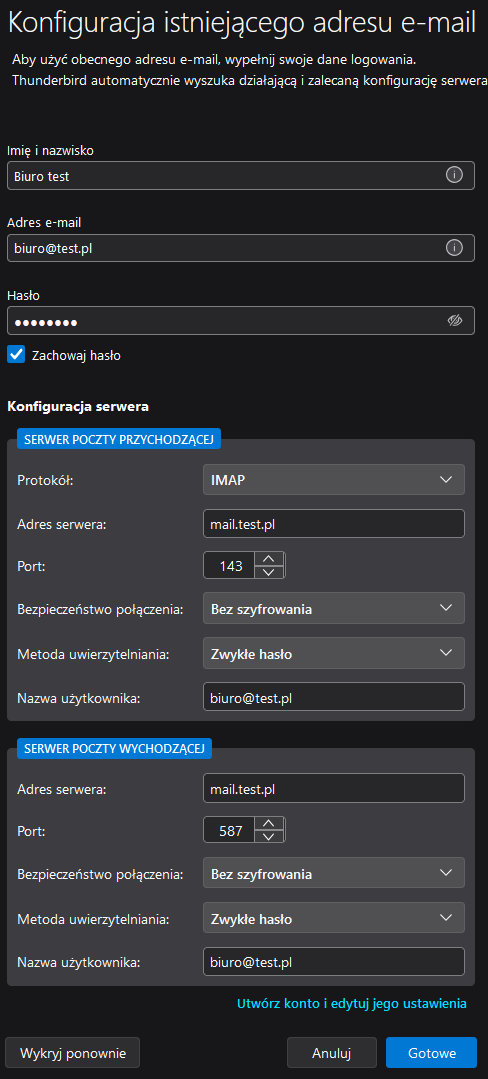
Task: Open incoming Bezpieczeństwo połączenia dropdown
Action: coord(334,608)
